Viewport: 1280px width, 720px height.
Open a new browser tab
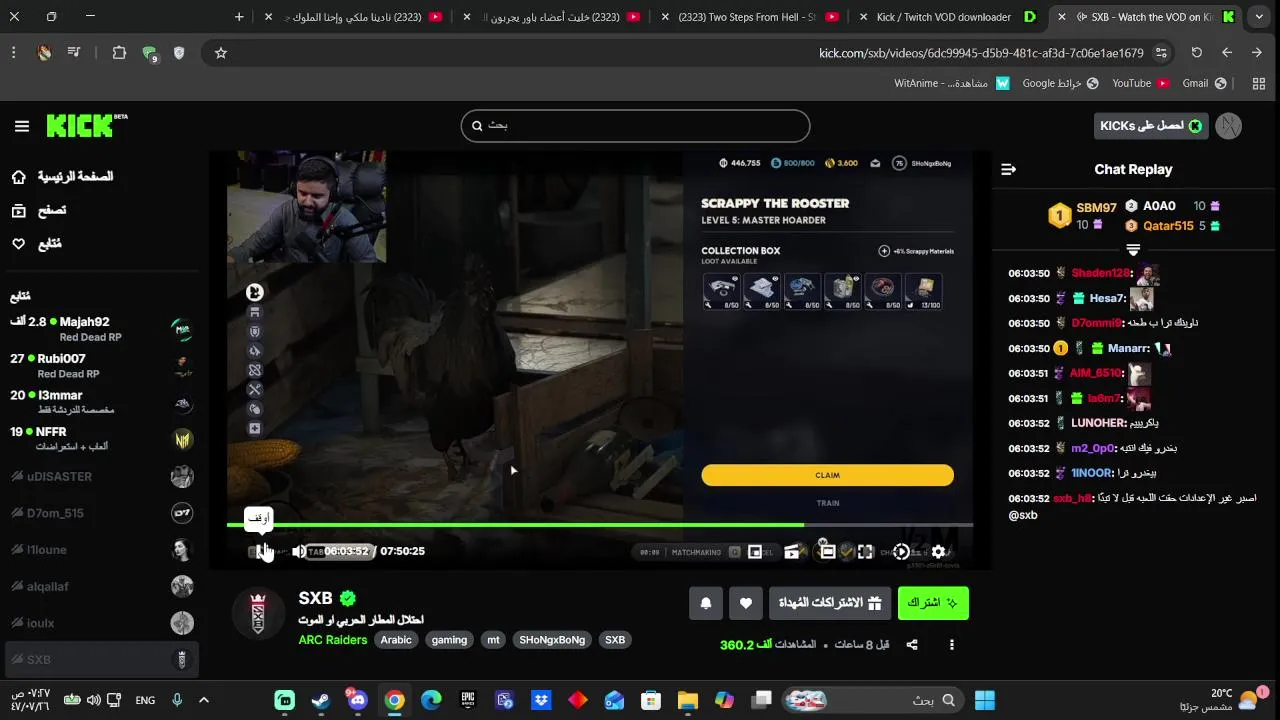(x=239, y=17)
